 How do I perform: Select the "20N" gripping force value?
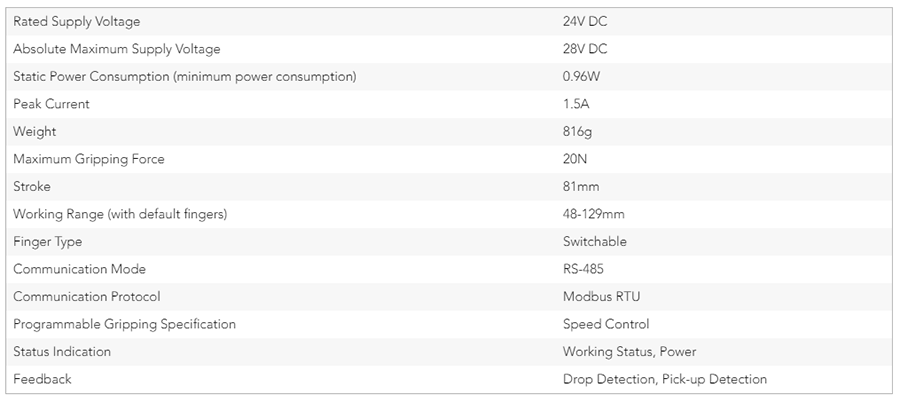575,159
